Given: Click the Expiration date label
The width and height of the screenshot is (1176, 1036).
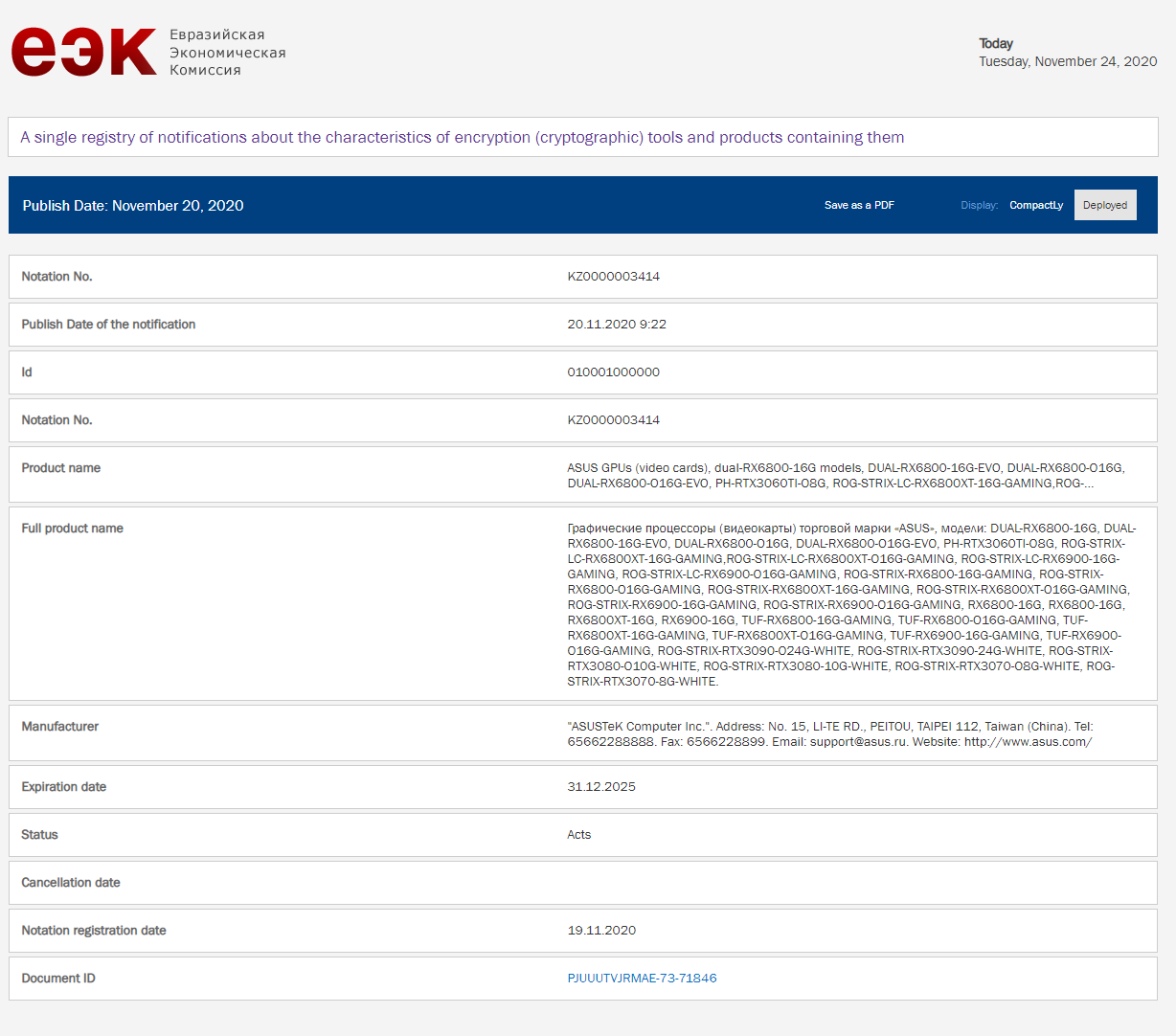Looking at the screenshot, I should click(x=64, y=786).
